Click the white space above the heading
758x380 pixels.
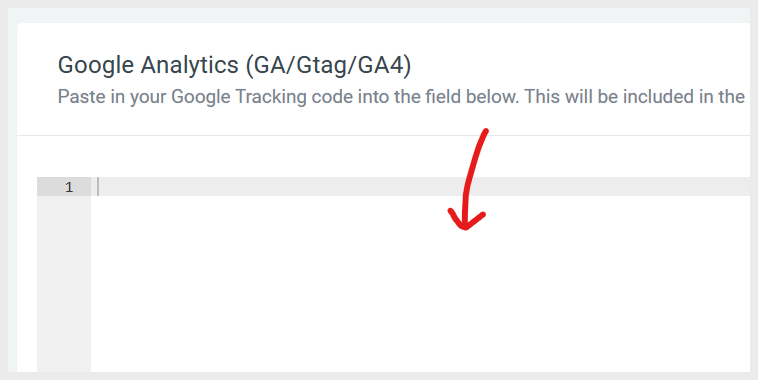coord(383,38)
